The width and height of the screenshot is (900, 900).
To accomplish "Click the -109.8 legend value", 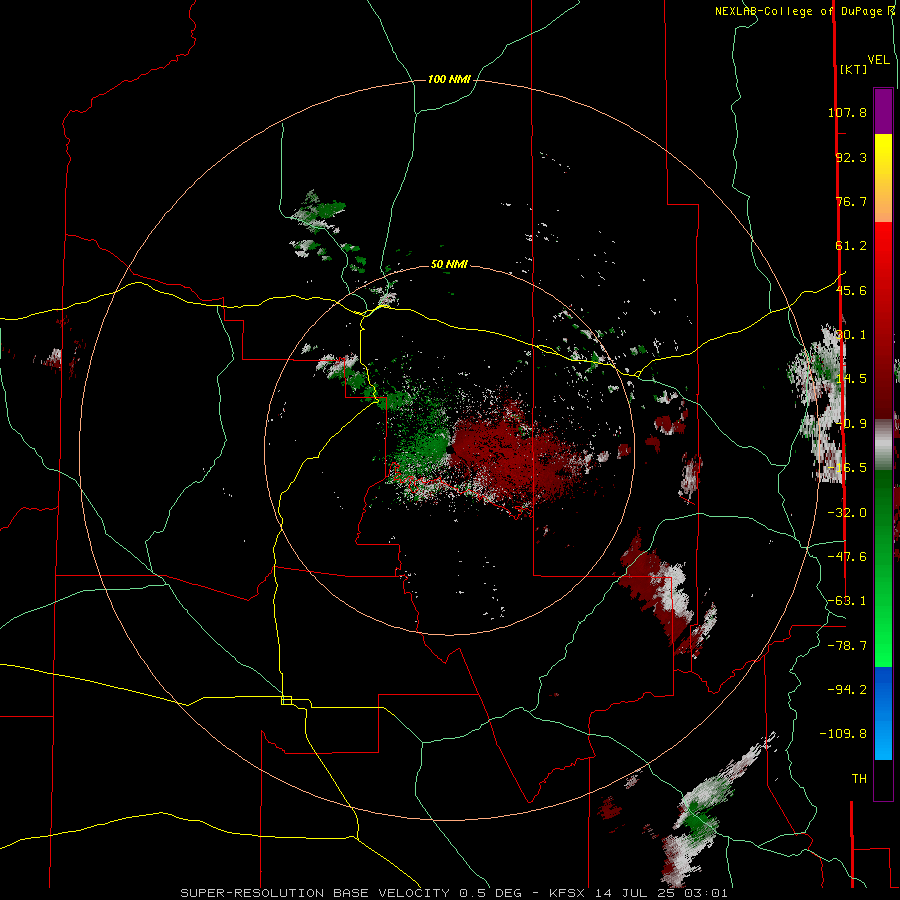I will pyautogui.click(x=844, y=734).
